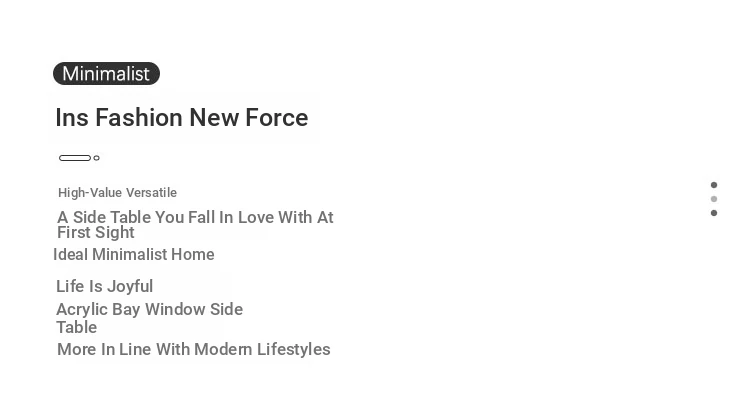The height and width of the screenshot is (396, 750).
Task: Open A Side Table You Fall In Love text
Action: pos(195,217)
